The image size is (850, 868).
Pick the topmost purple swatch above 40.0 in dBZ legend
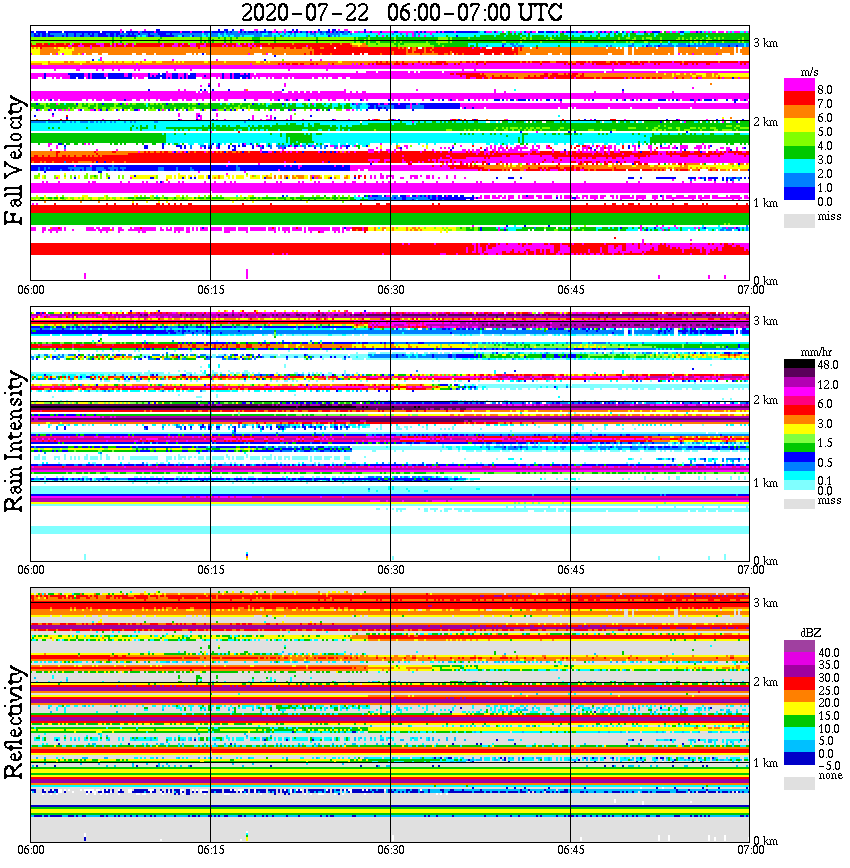click(x=799, y=646)
